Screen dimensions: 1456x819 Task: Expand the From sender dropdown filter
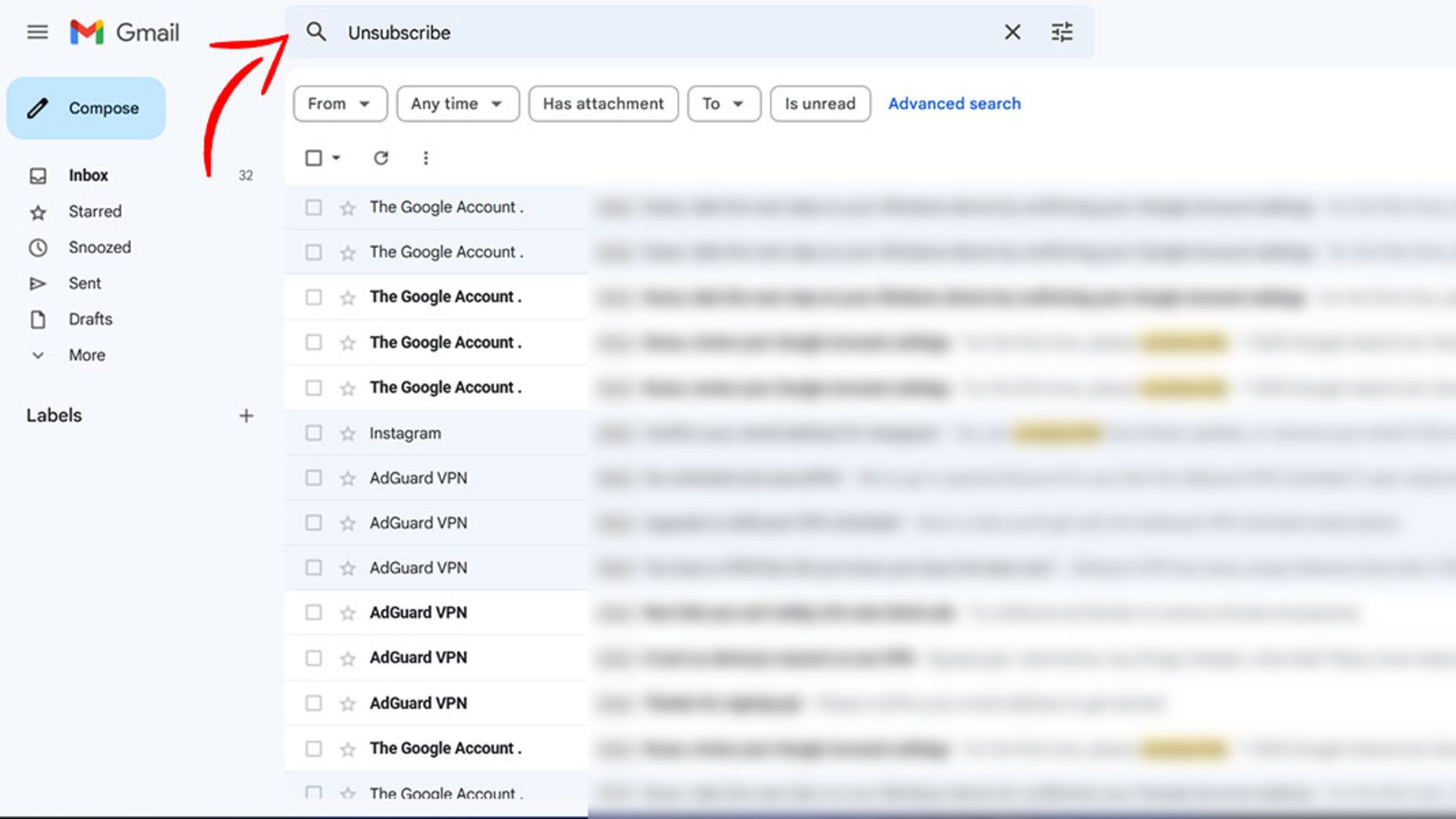click(339, 104)
